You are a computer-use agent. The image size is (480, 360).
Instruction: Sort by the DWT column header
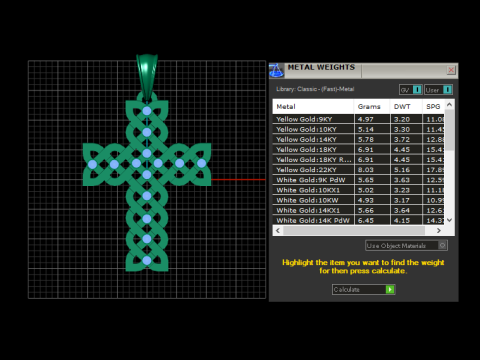pos(406,107)
